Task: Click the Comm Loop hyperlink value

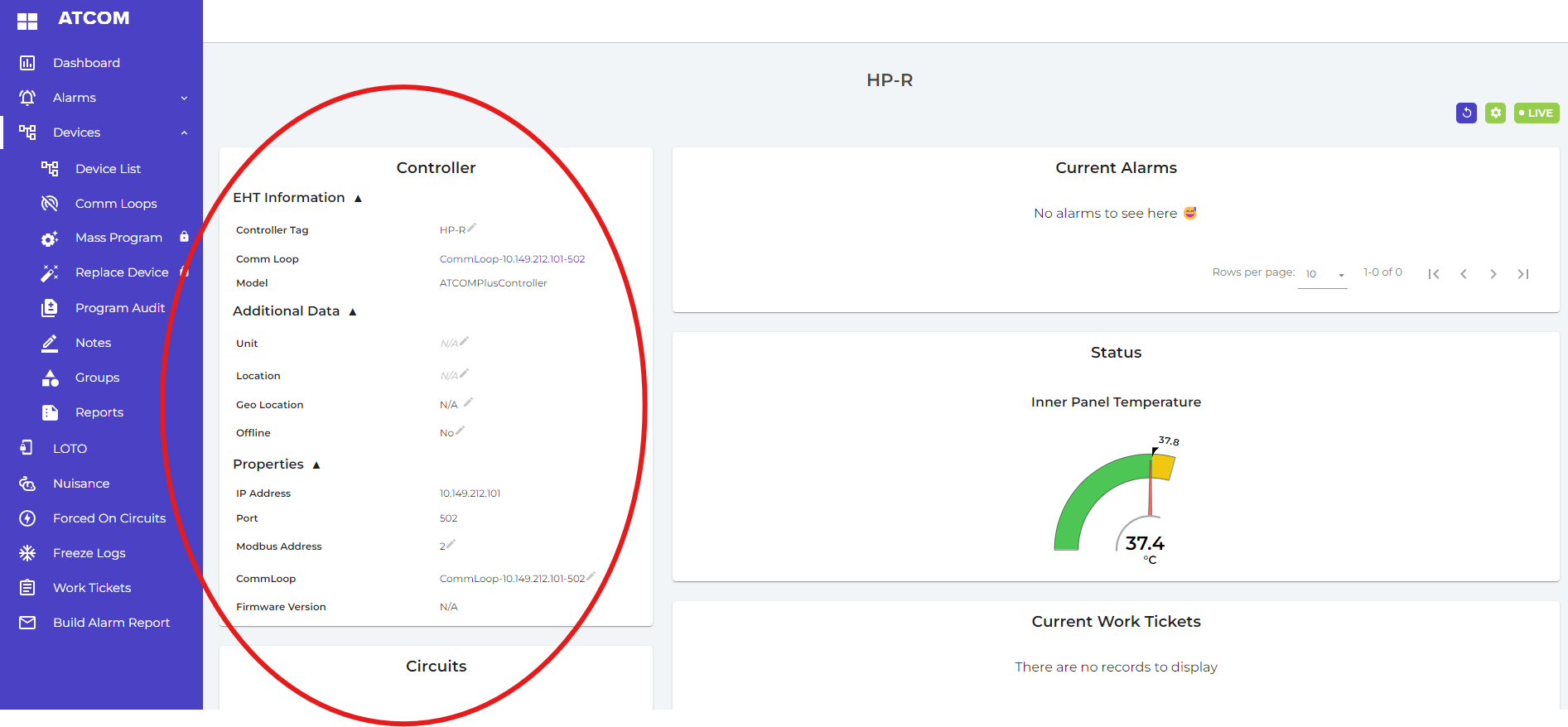Action: (512, 259)
